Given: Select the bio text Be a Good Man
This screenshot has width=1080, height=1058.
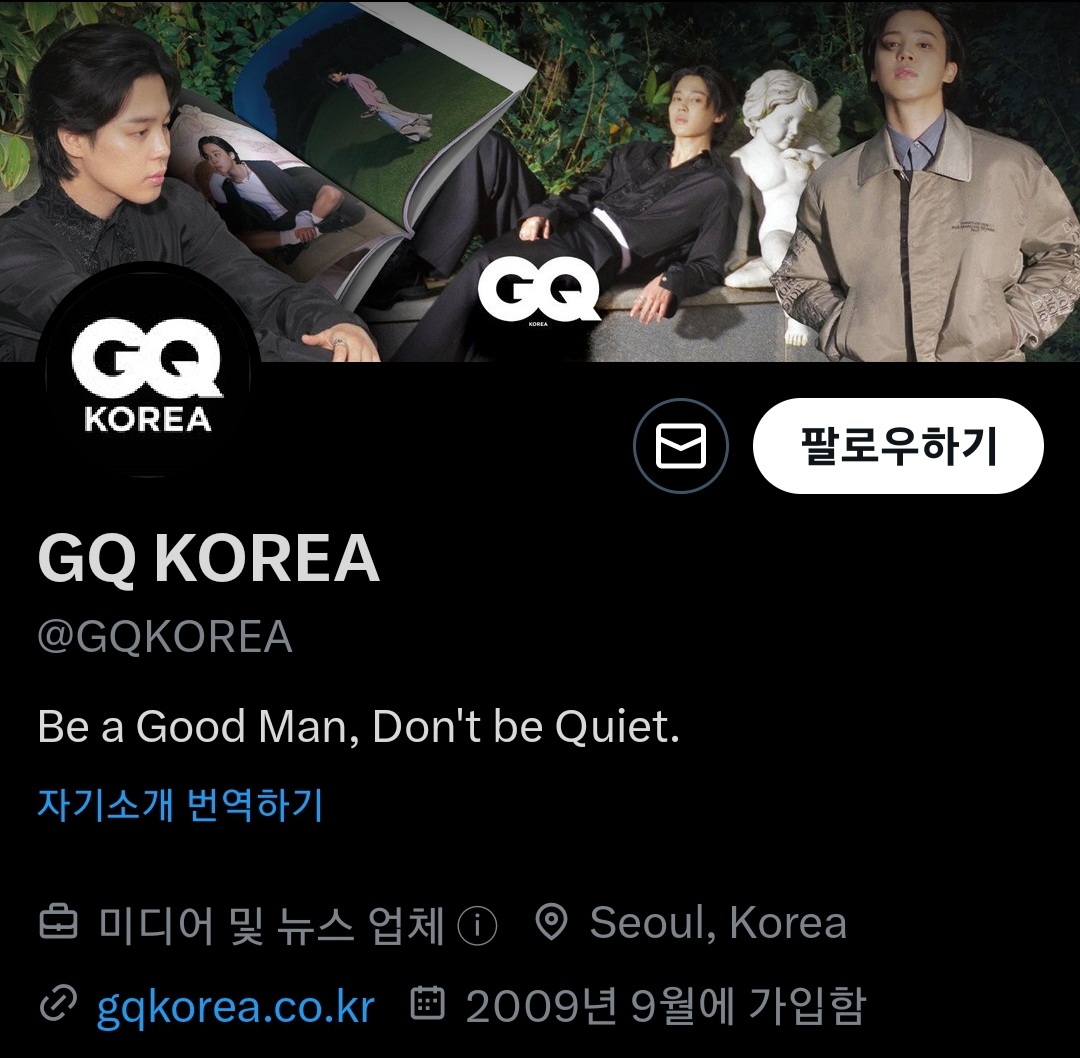Looking at the screenshot, I should pyautogui.click(x=198, y=727).
